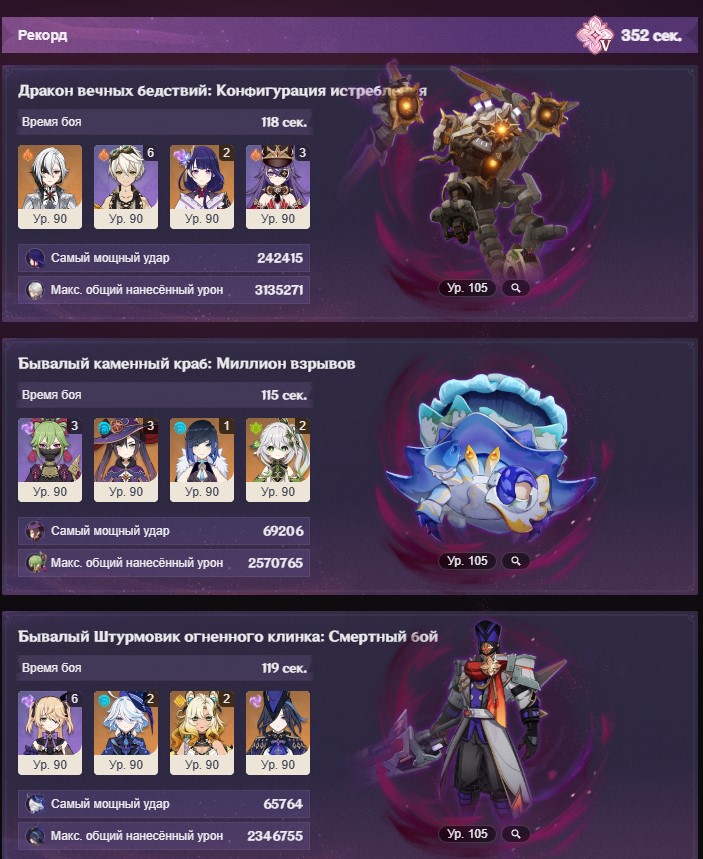
Task: Click the avatar icon beside the 2346755 total damage
Action: pos(35,835)
